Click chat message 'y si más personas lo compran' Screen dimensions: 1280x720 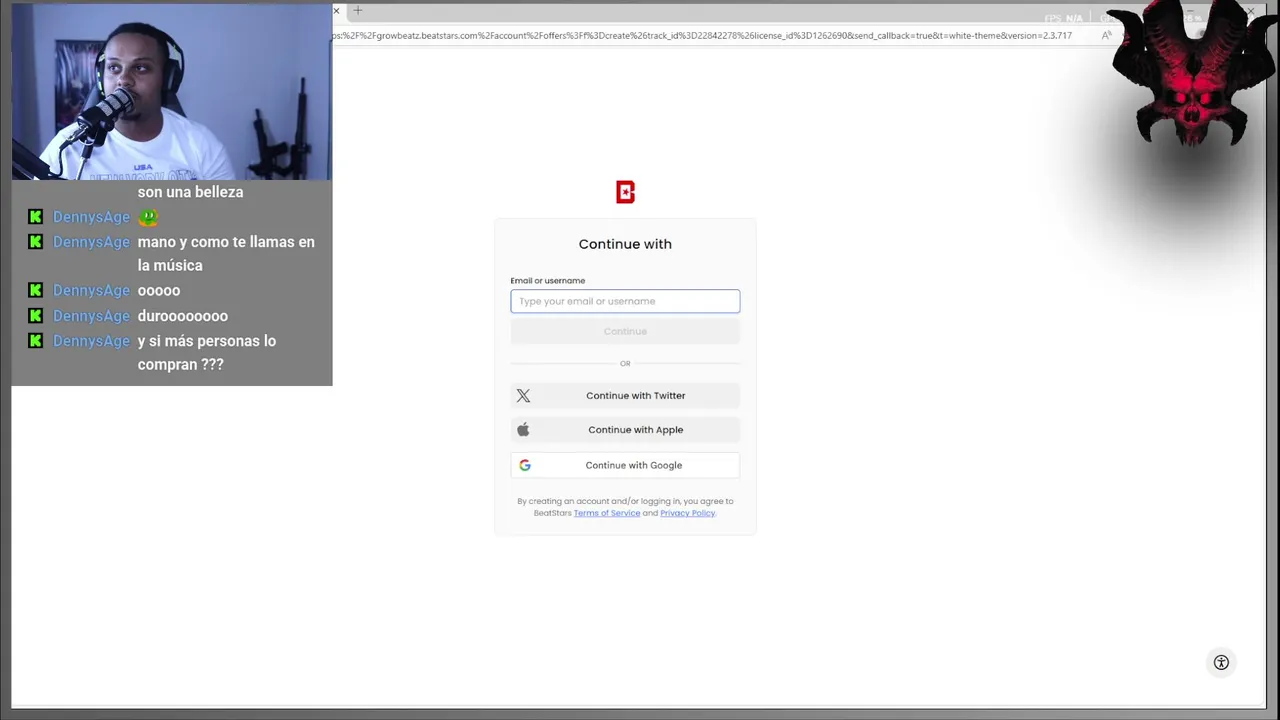click(x=207, y=353)
